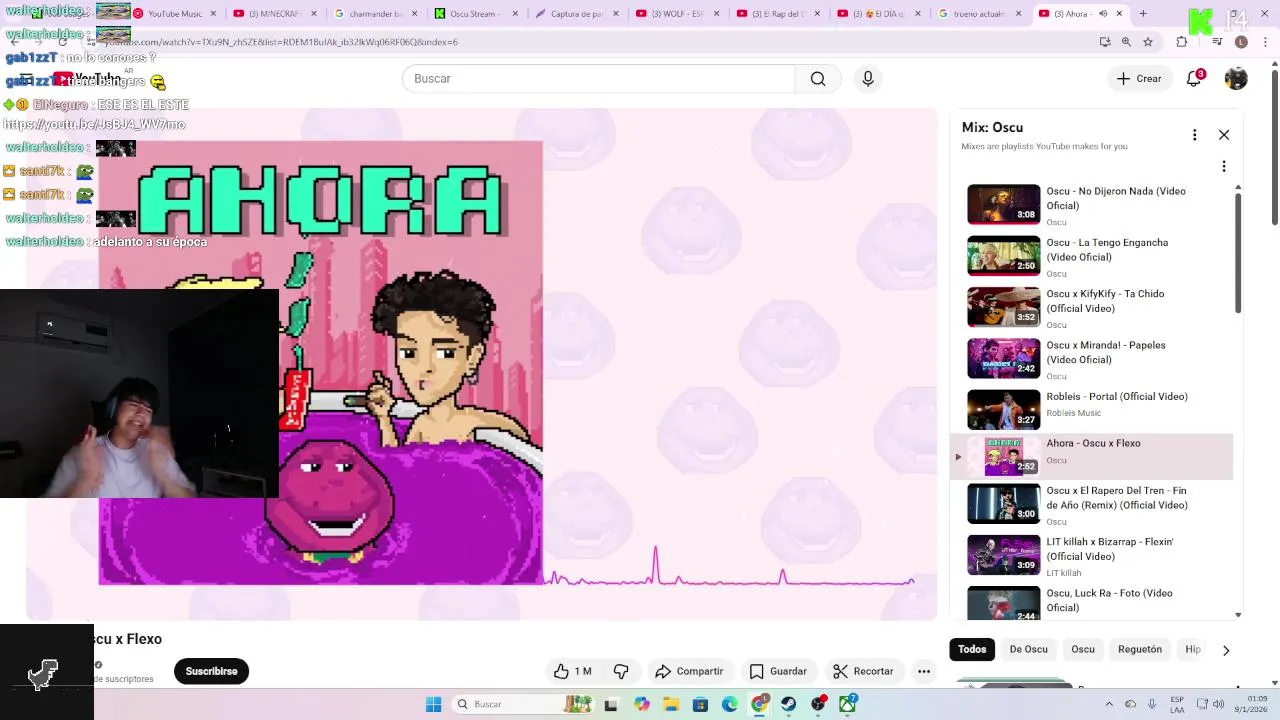
Task: Switch to El Rap del browser tab
Action: [779, 14]
